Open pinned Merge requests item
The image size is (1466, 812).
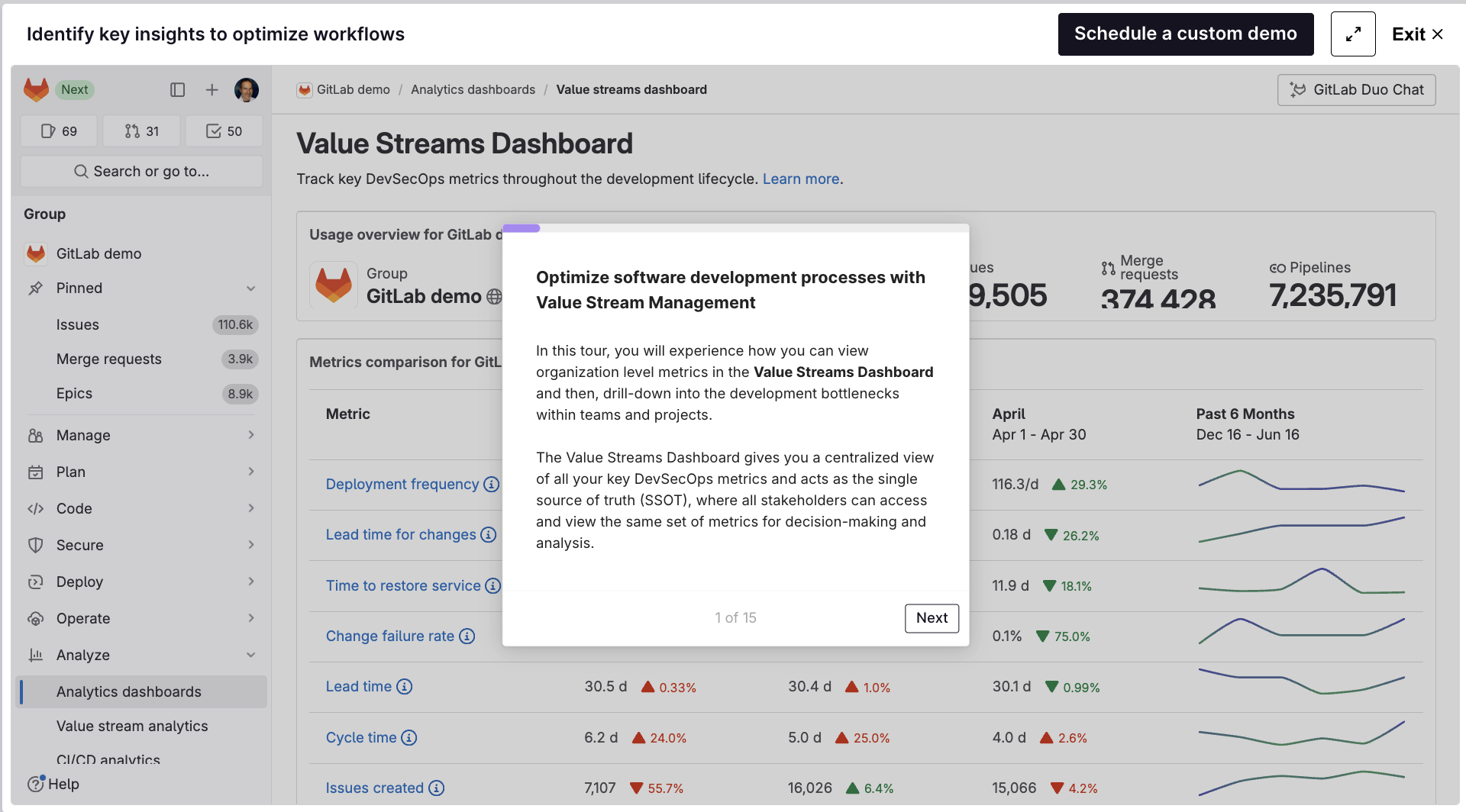[x=141, y=359]
